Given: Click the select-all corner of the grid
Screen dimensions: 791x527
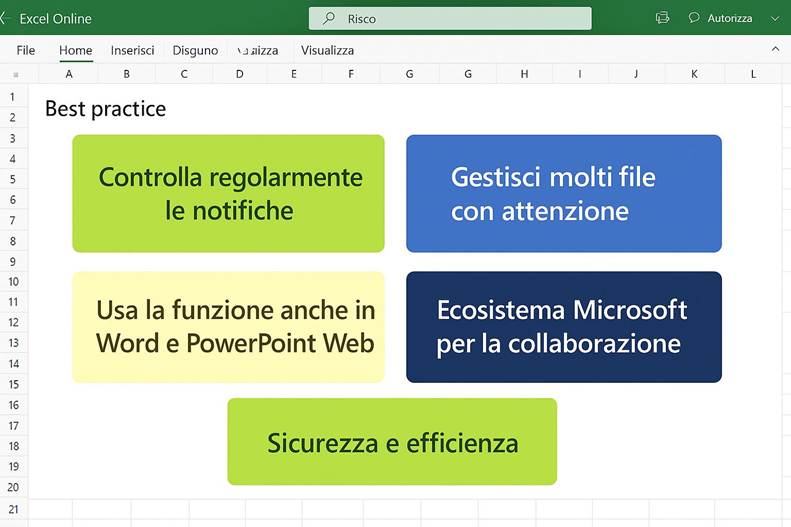Looking at the screenshot, I should [16, 75].
